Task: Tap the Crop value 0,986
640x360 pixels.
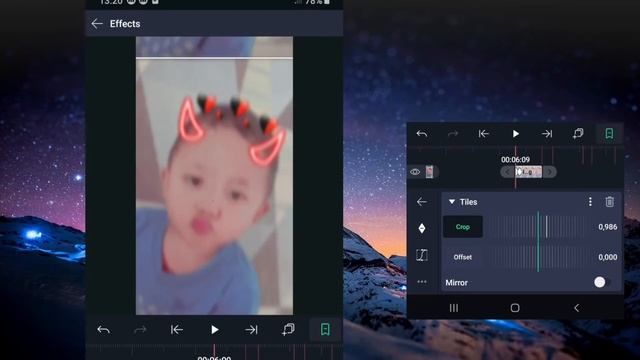Action: [x=607, y=227]
